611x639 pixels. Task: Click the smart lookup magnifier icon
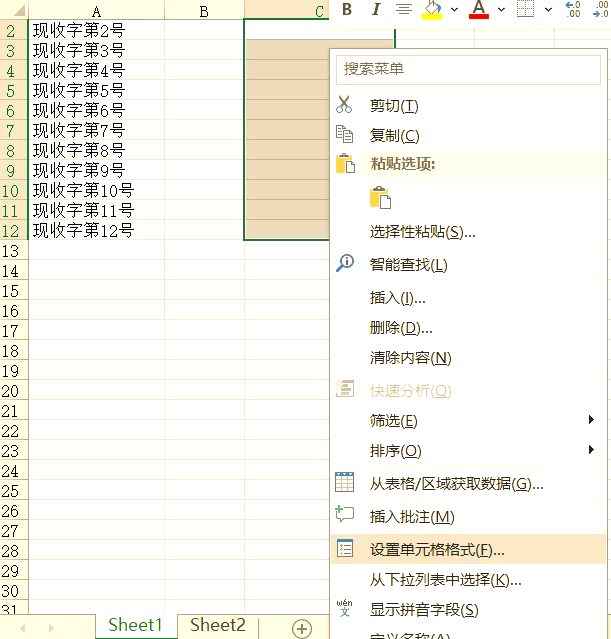tap(345, 263)
